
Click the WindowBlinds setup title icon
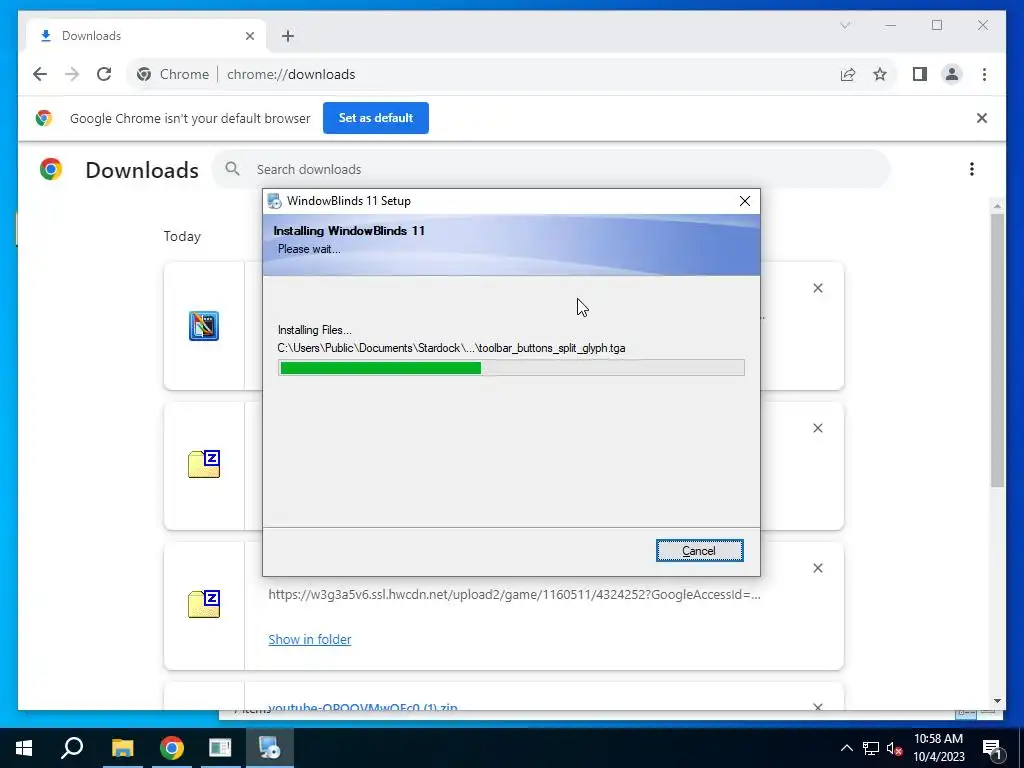click(x=275, y=201)
